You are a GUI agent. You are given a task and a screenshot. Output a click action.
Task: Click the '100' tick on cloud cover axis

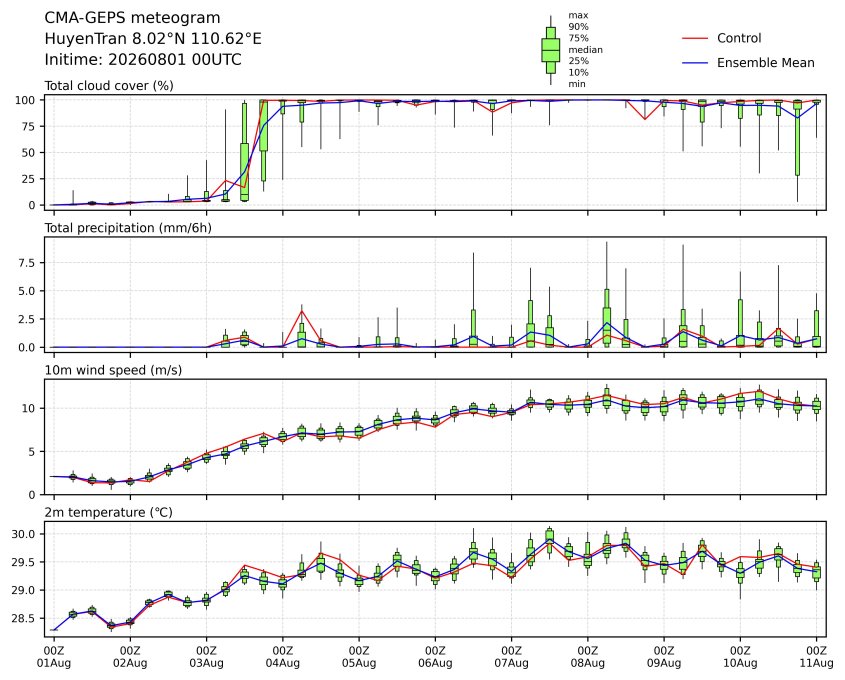point(25,100)
